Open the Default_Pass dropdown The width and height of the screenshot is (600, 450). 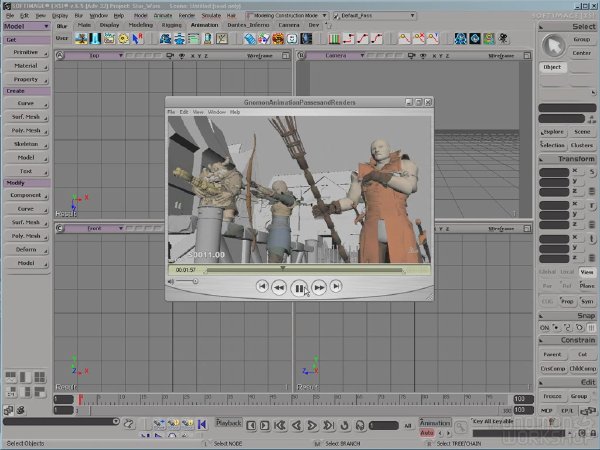pos(374,16)
